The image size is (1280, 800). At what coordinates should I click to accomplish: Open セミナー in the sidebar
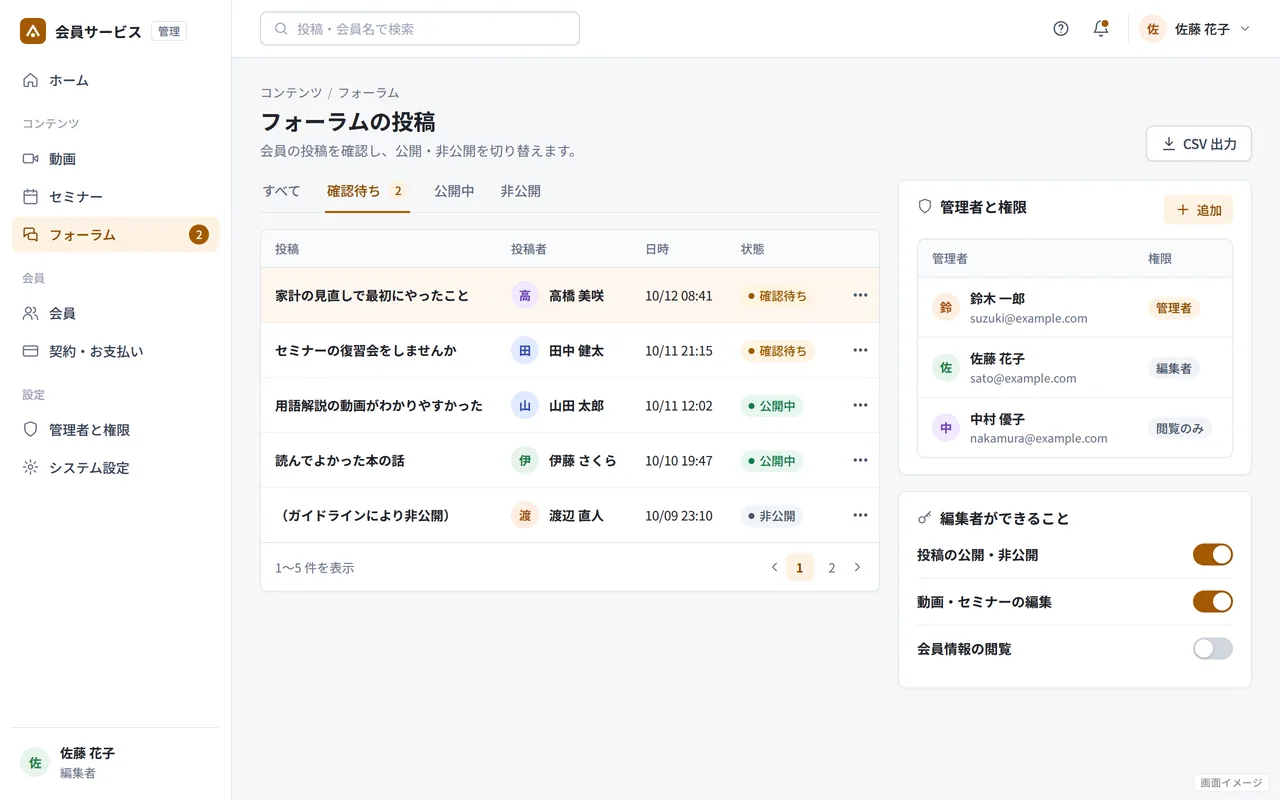116,196
